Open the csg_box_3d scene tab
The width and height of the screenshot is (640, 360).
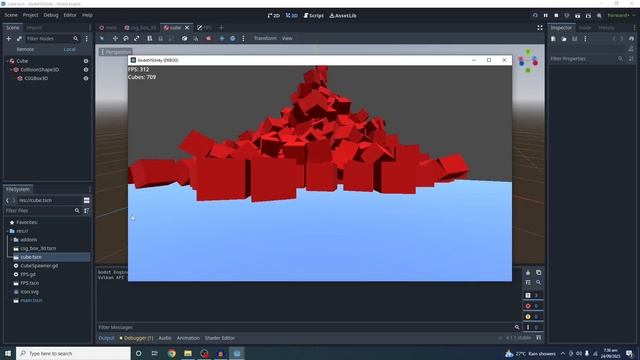tap(140, 28)
